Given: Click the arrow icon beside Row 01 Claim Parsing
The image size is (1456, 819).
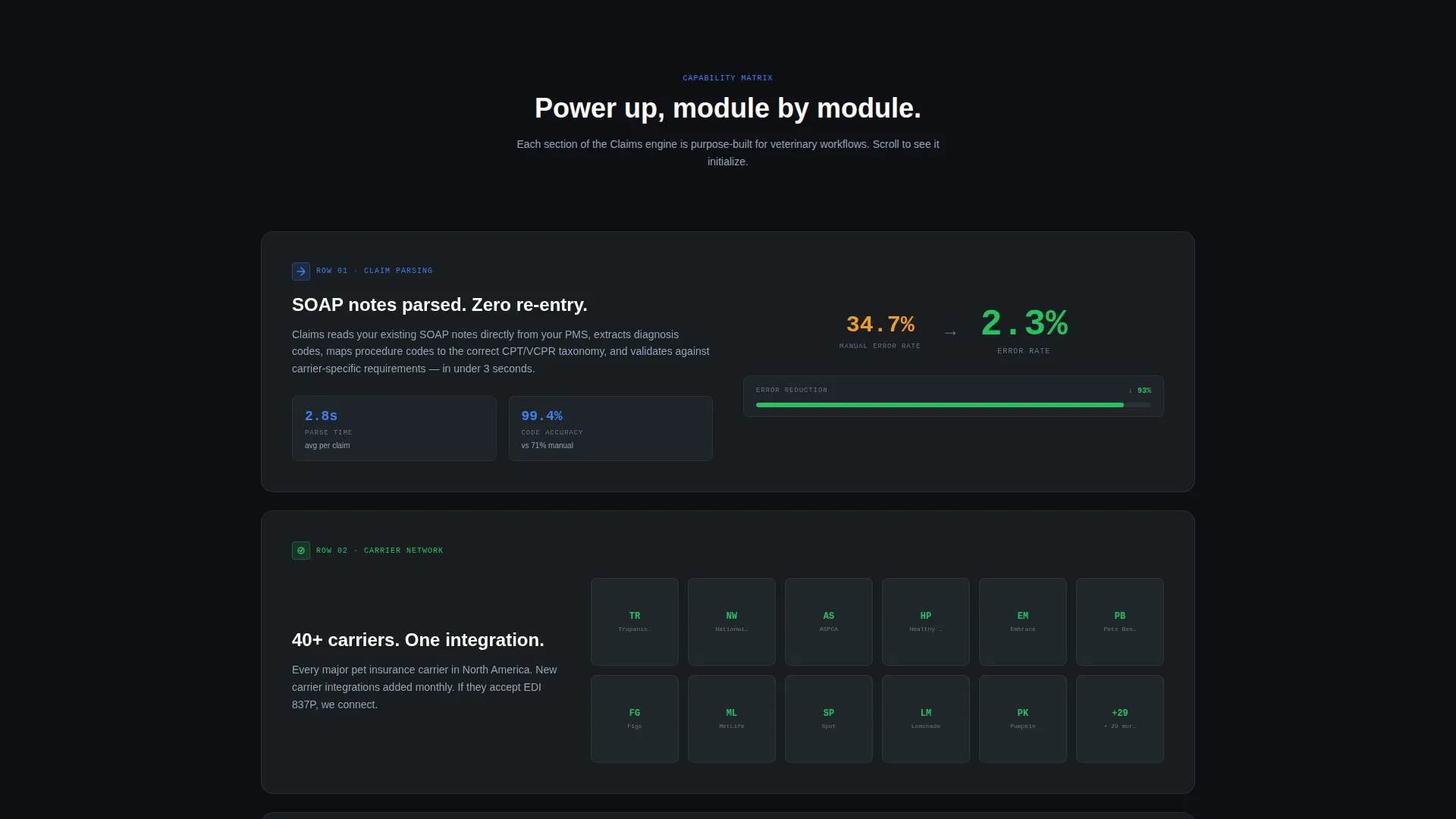Looking at the screenshot, I should pyautogui.click(x=301, y=271).
